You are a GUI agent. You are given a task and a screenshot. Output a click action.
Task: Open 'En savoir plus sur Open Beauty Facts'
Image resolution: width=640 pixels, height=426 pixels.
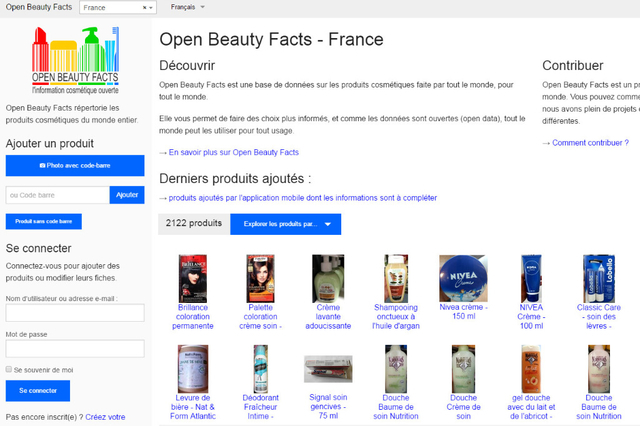[233, 152]
